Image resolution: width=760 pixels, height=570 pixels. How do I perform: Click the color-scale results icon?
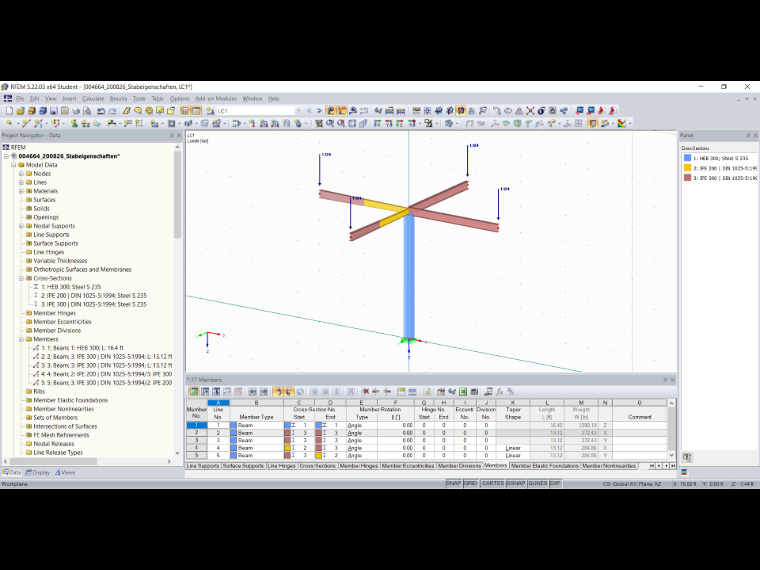(622, 124)
